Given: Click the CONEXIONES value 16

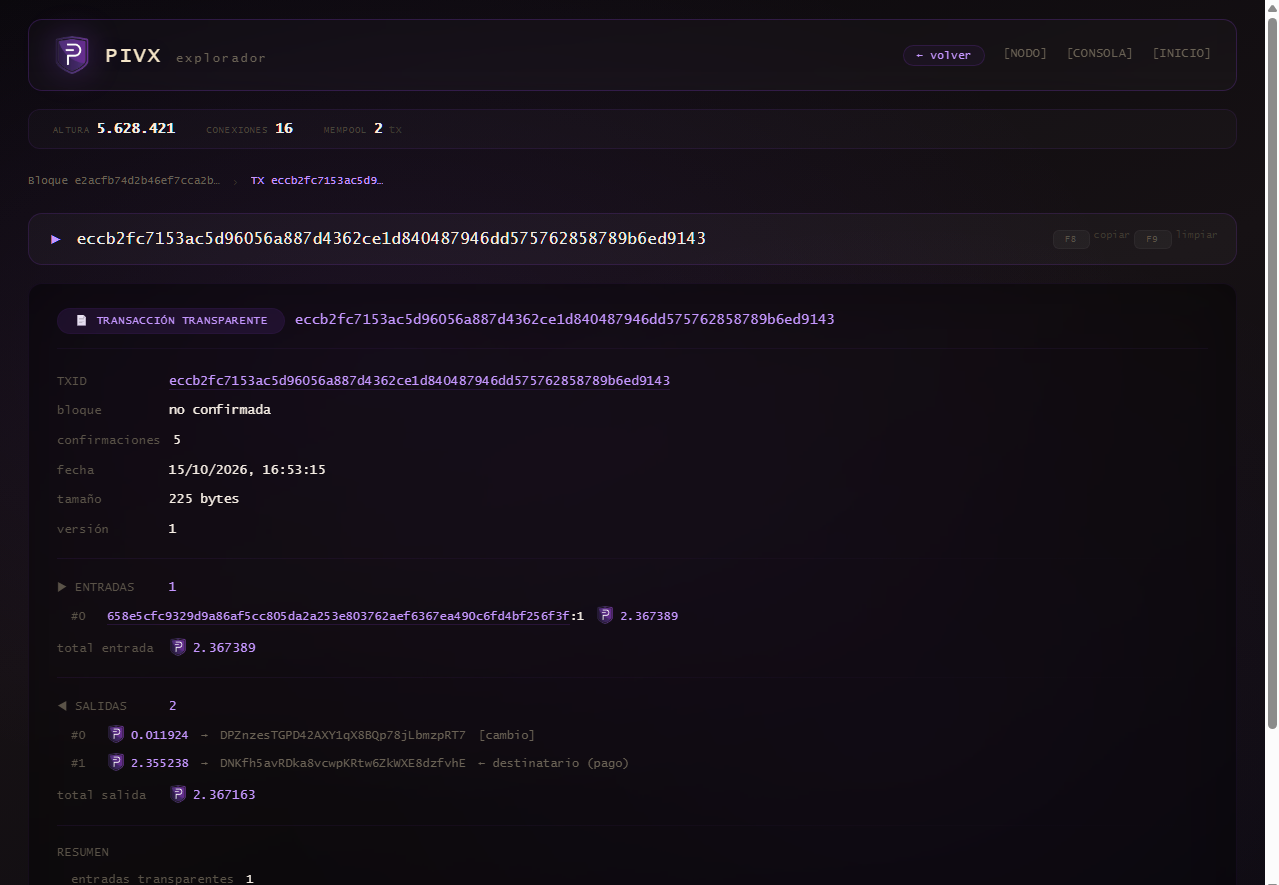Looking at the screenshot, I should (x=284, y=129).
